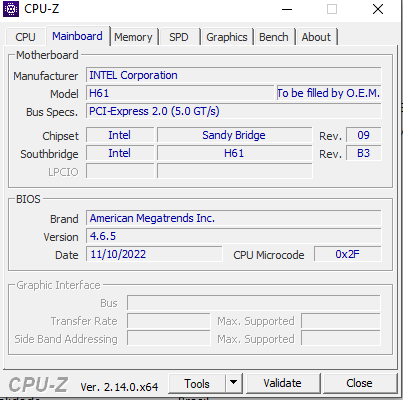Switch to the CPU tab
Viewport: 403px width, 400px height.
pos(25,37)
